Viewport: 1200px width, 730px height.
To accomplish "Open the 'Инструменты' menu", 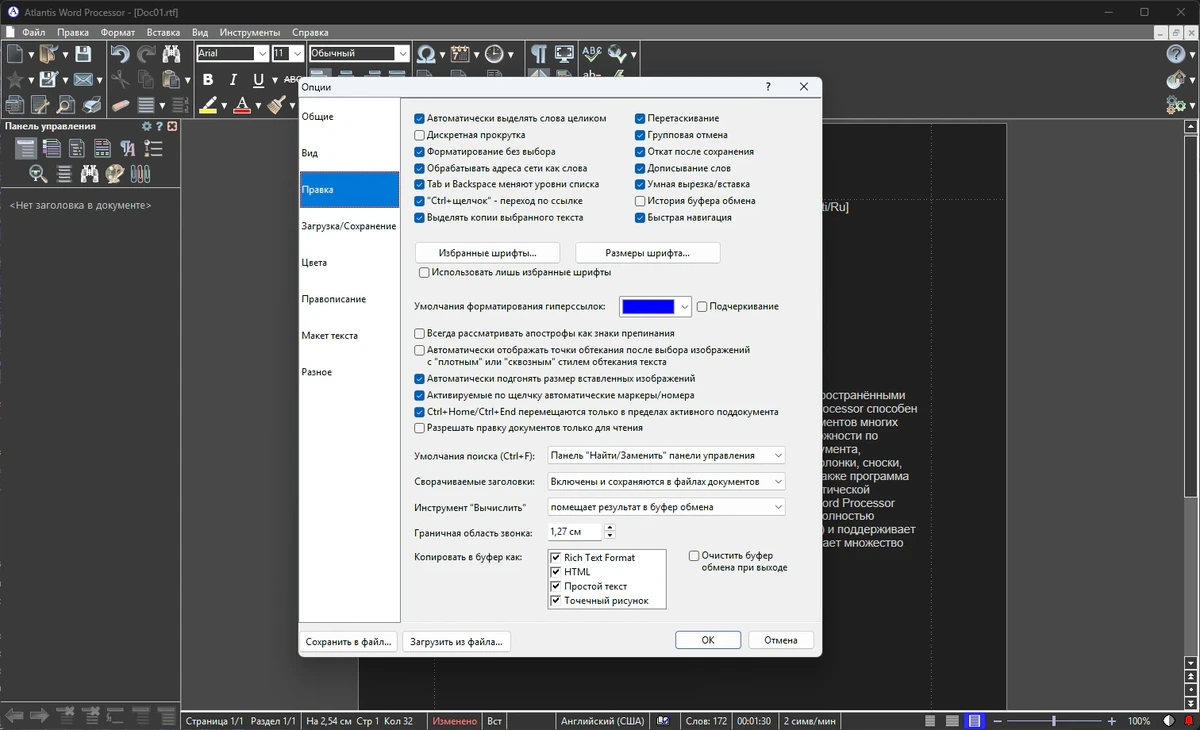I will [250, 32].
